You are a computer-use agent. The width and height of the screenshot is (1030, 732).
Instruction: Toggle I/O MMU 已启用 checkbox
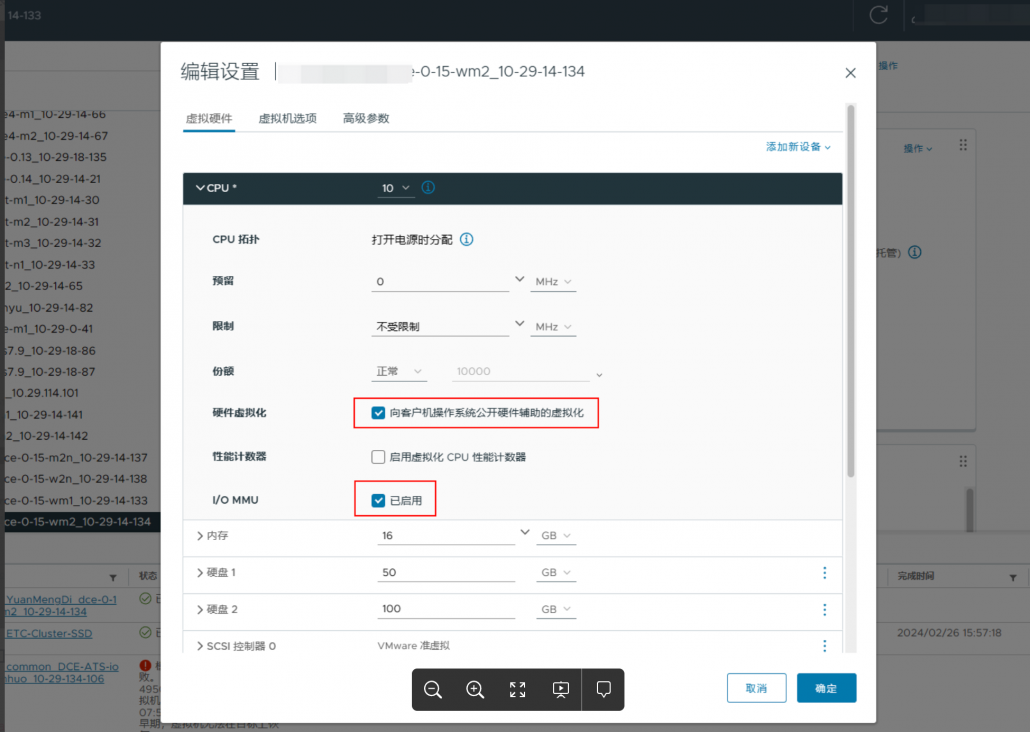[x=378, y=500]
